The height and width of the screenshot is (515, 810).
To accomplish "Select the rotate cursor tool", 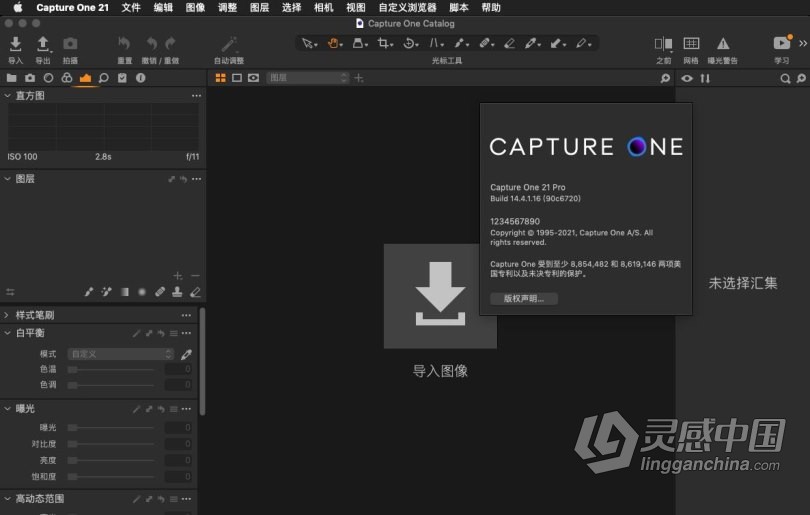I will point(410,43).
